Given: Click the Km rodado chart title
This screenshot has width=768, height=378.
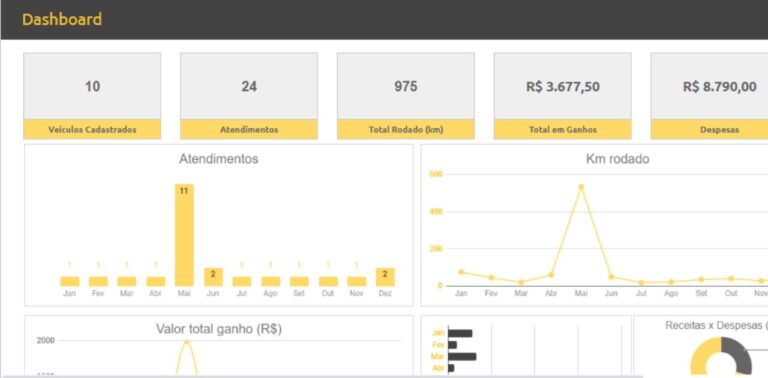Looking at the screenshot, I should click(x=617, y=159).
